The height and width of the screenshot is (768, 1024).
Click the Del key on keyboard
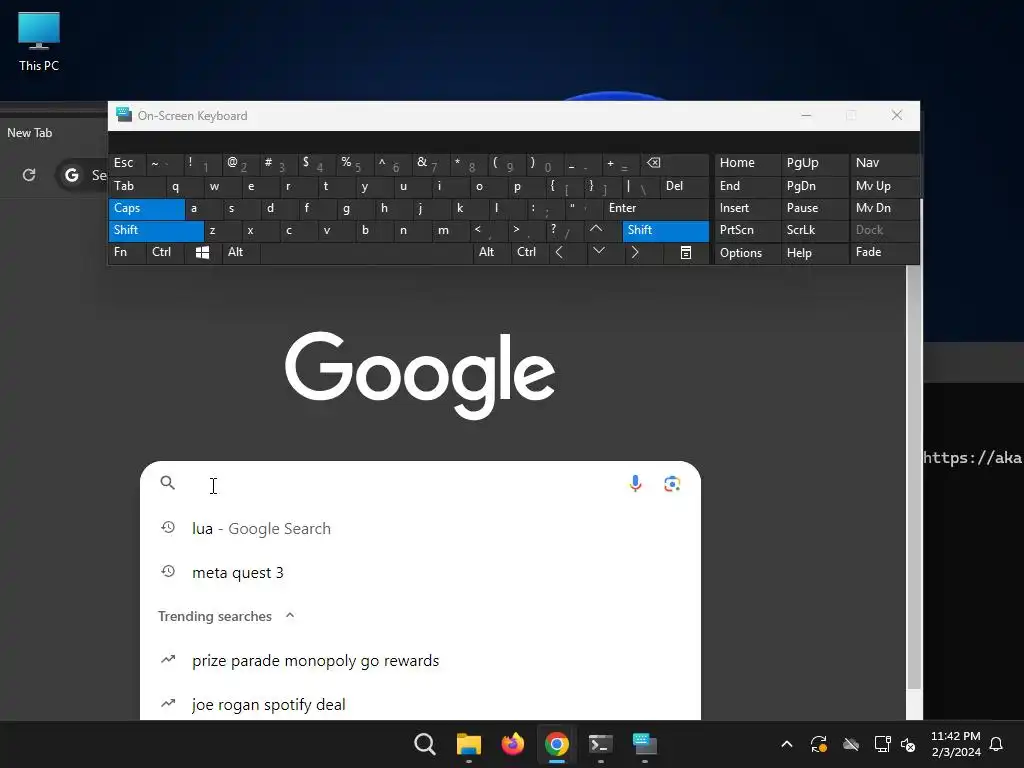pyautogui.click(x=684, y=186)
